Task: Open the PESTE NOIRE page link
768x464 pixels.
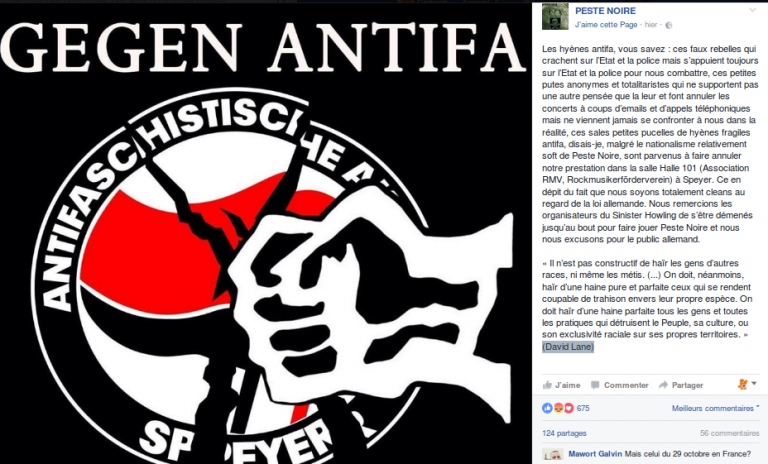Action: pyautogui.click(x=605, y=11)
